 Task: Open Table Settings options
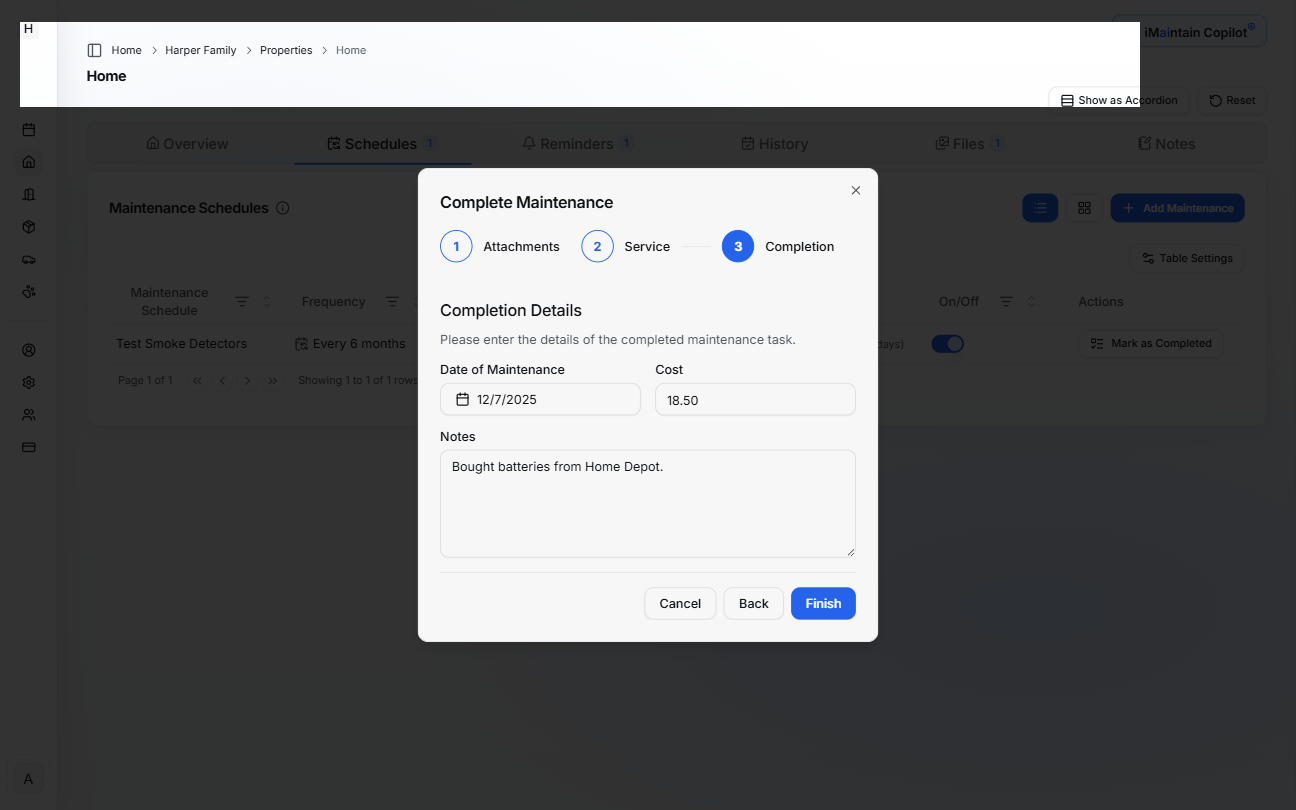(x=1186, y=258)
